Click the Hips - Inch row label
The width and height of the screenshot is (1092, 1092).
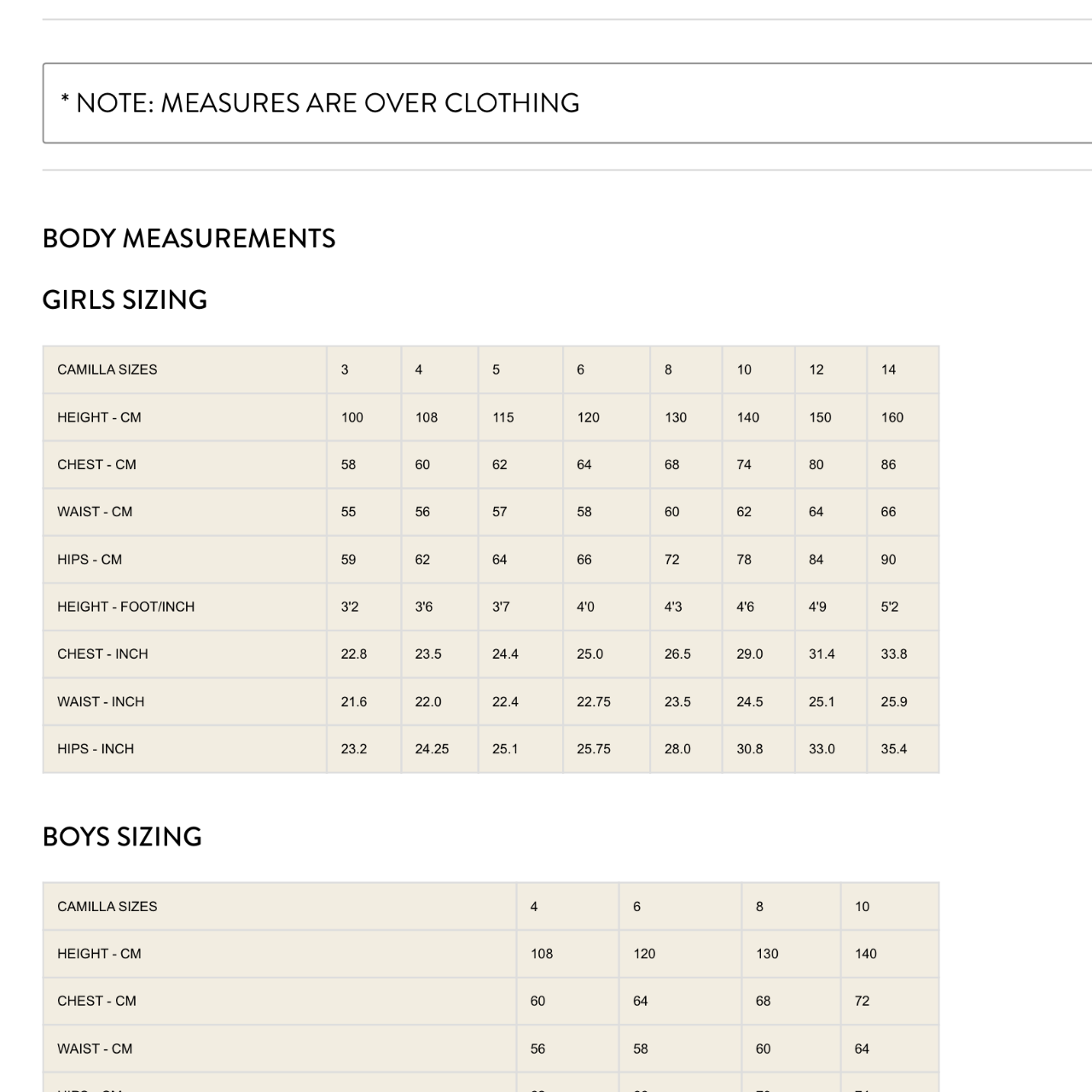point(96,749)
